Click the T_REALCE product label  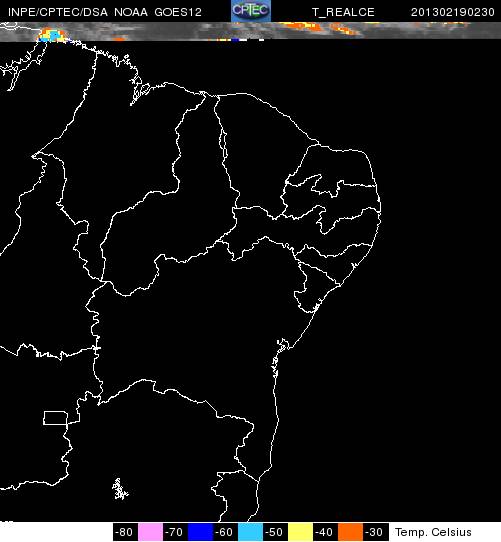point(343,12)
